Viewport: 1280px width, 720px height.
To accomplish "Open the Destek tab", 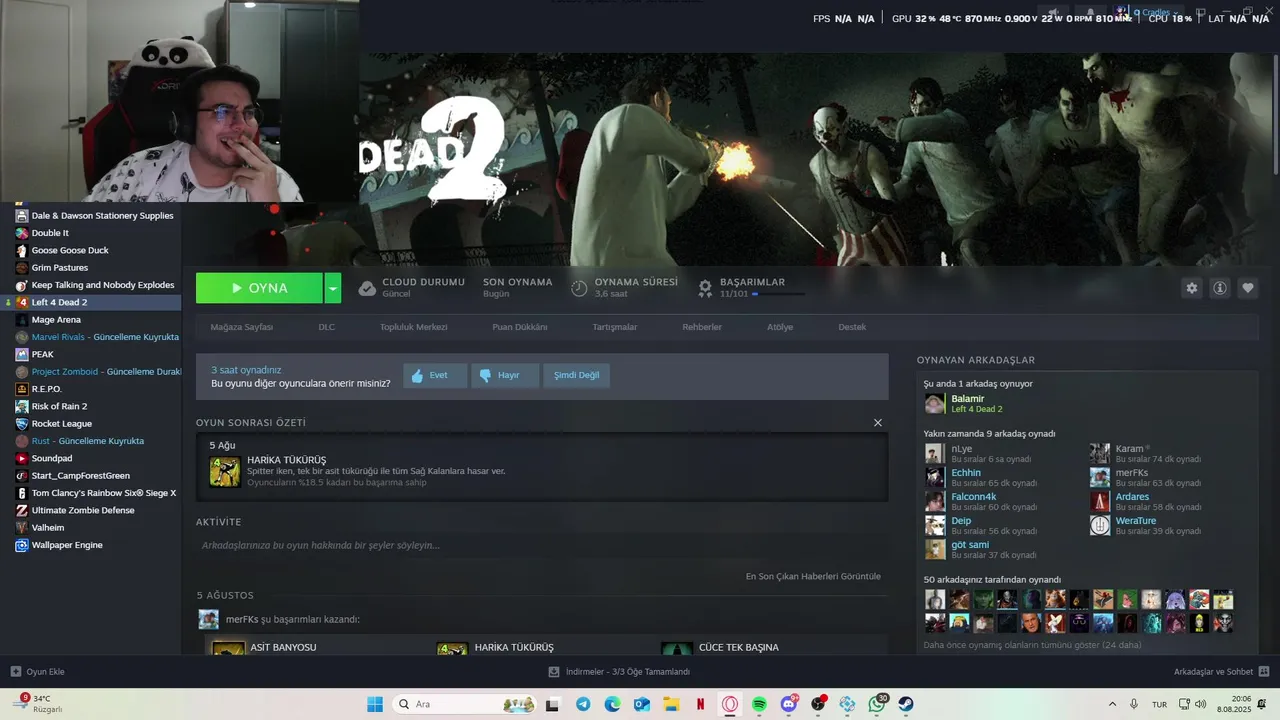I will tap(852, 327).
